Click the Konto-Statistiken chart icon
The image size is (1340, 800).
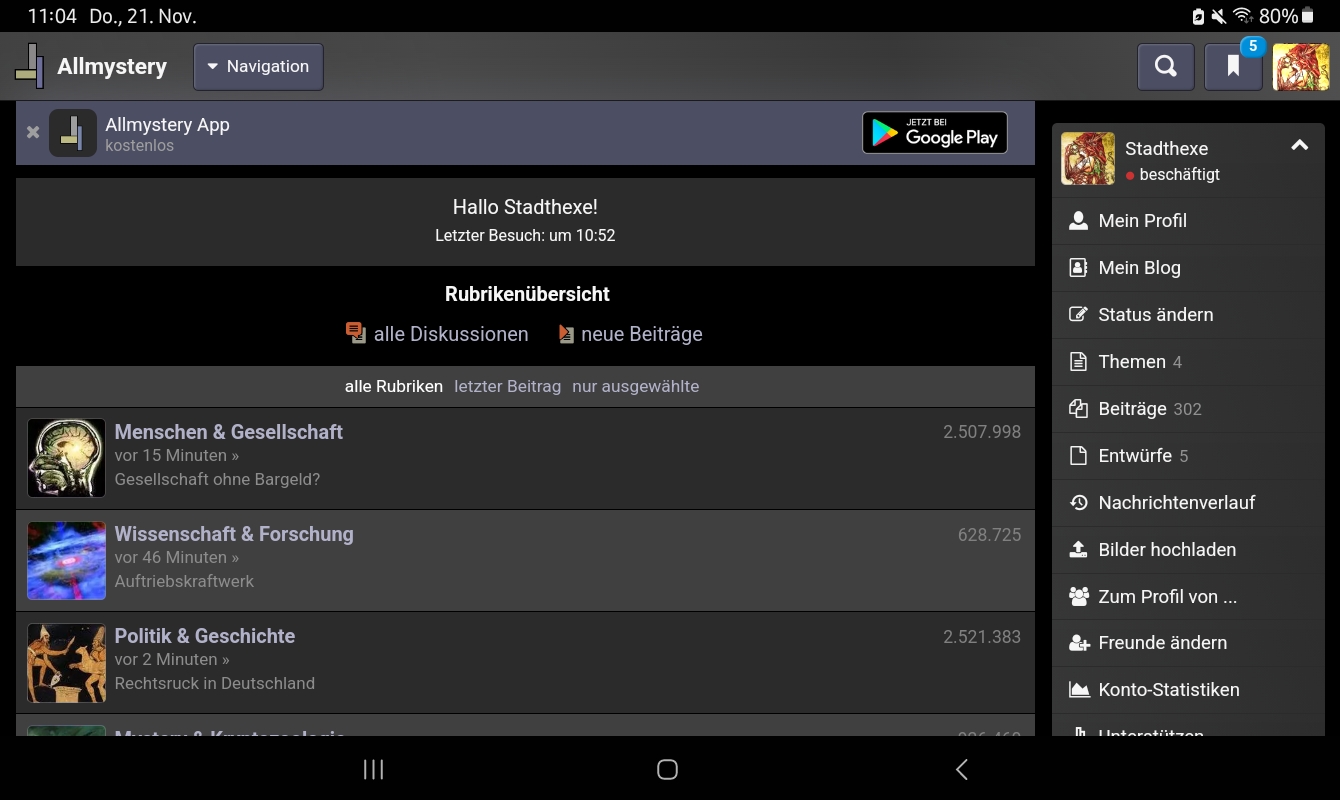[x=1078, y=690]
